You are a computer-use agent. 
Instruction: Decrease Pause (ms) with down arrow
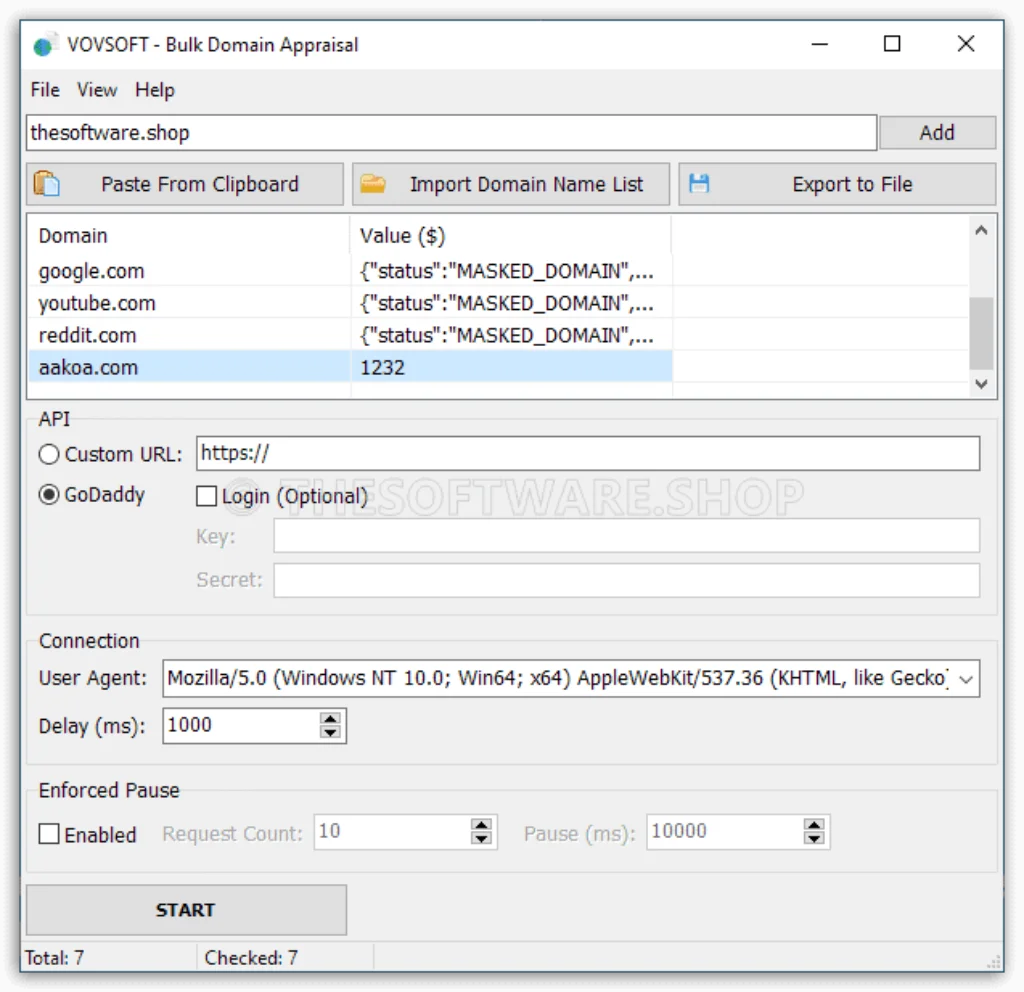[x=814, y=839]
